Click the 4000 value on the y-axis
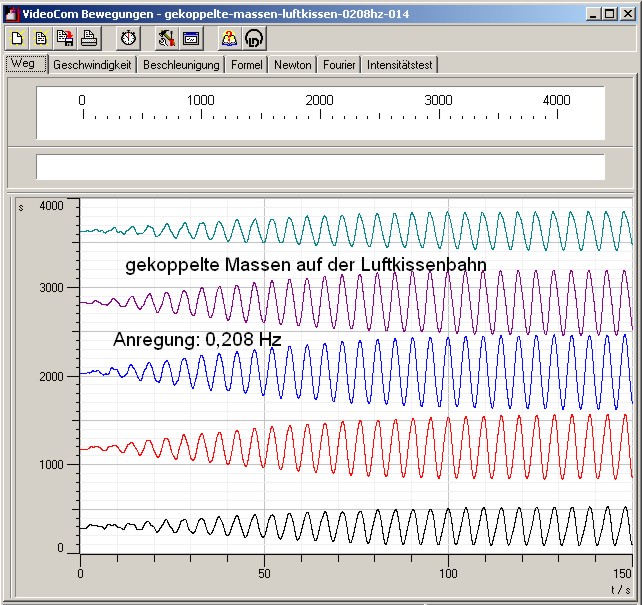The image size is (642, 605). pos(51,205)
